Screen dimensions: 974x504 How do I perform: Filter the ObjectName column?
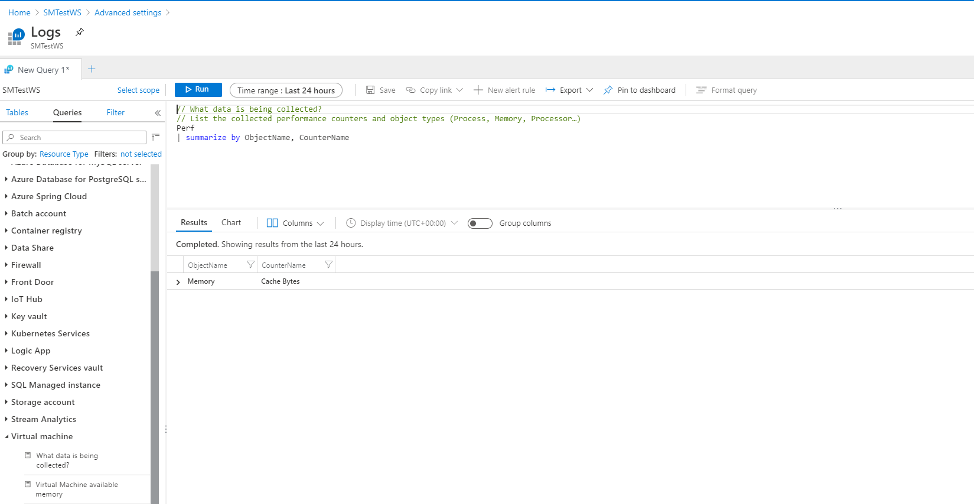(250, 265)
